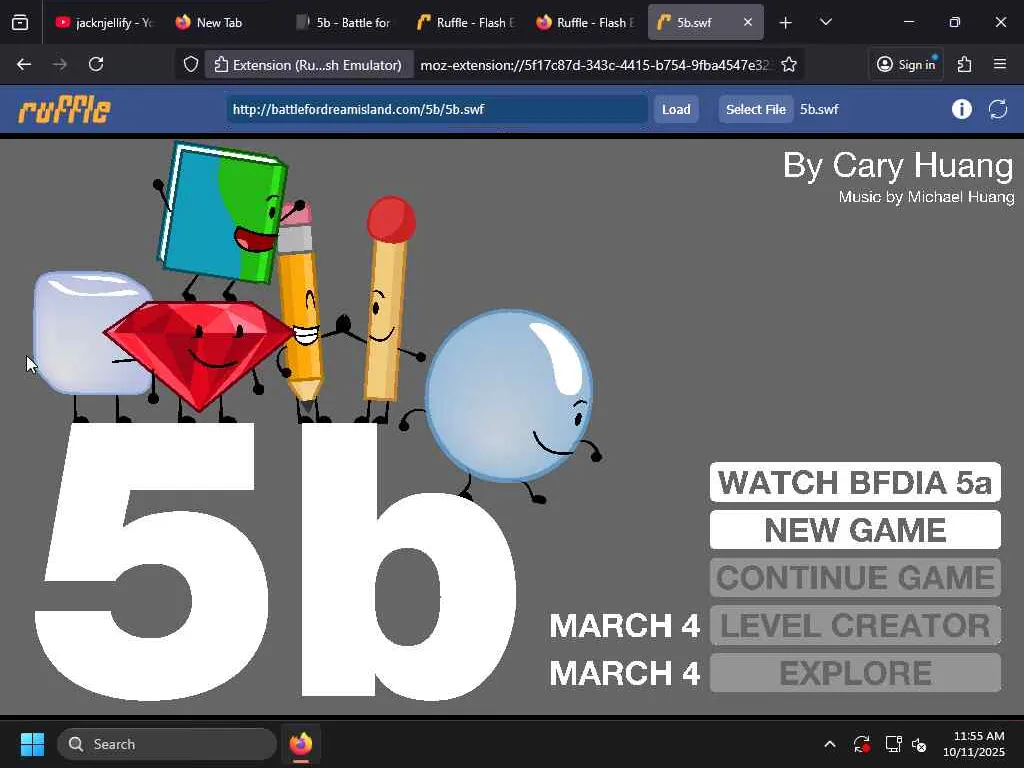Go back to previous page
This screenshot has width=1024, height=768.
pyautogui.click(x=24, y=64)
